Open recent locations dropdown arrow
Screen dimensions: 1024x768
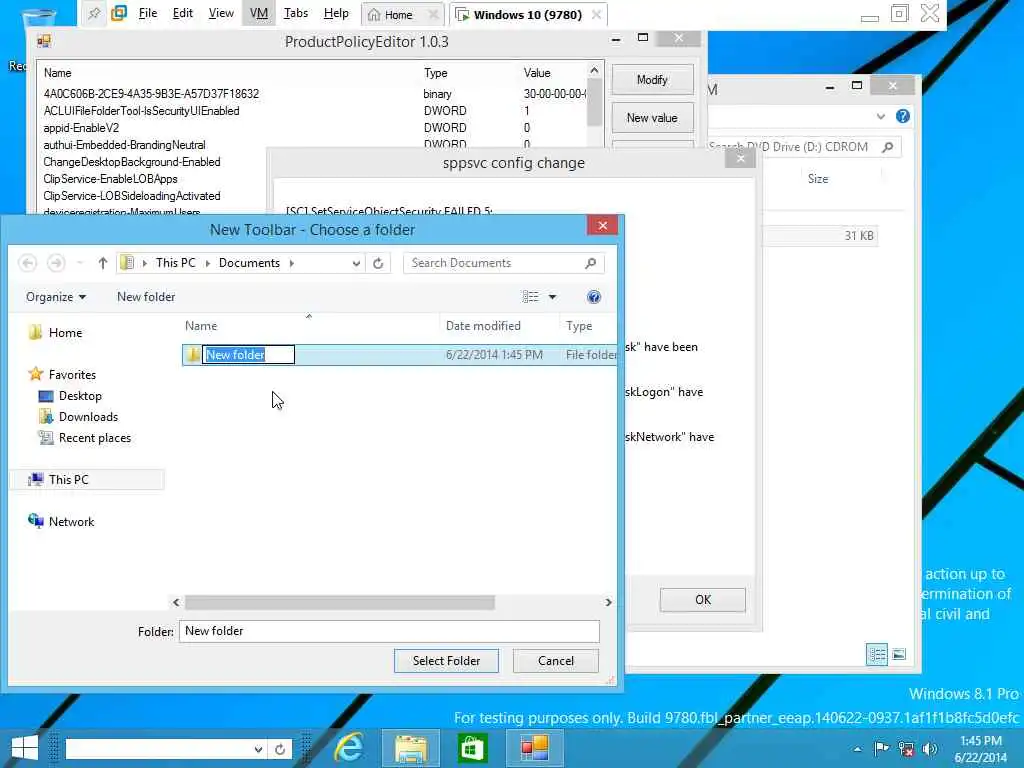pos(80,263)
